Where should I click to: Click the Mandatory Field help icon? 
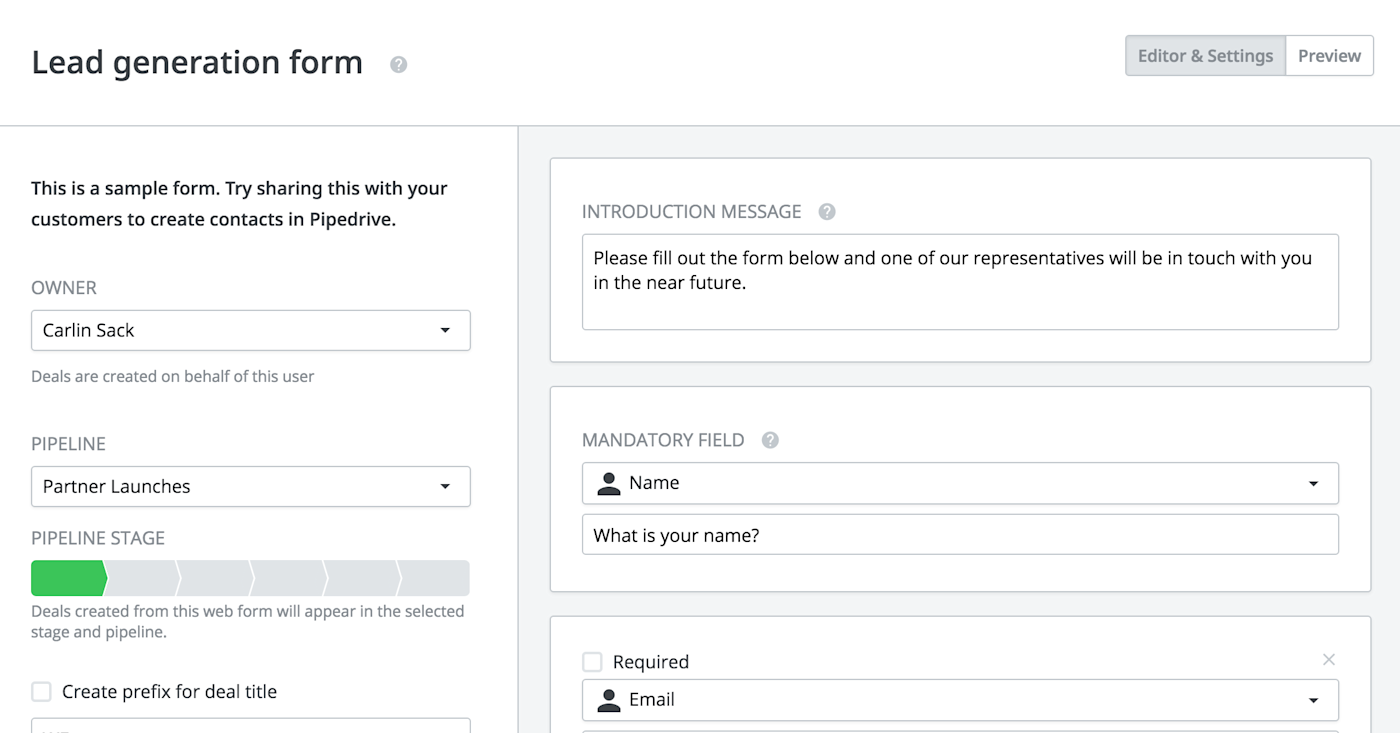coord(770,440)
